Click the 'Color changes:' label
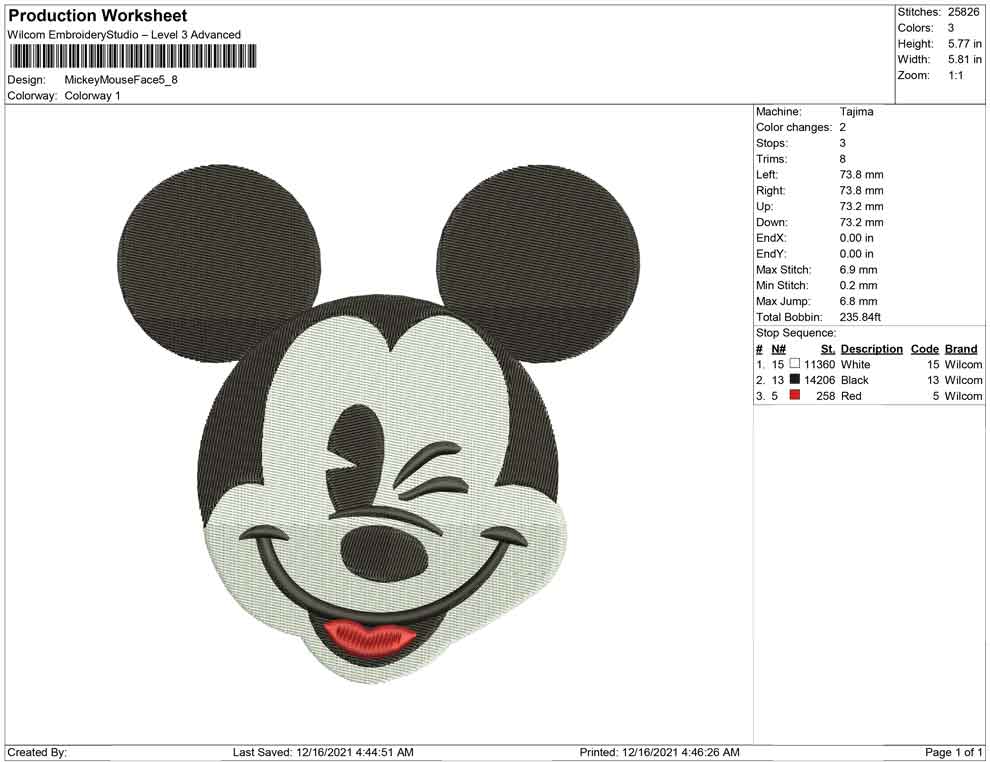The width and height of the screenshot is (990, 762). 794,128
